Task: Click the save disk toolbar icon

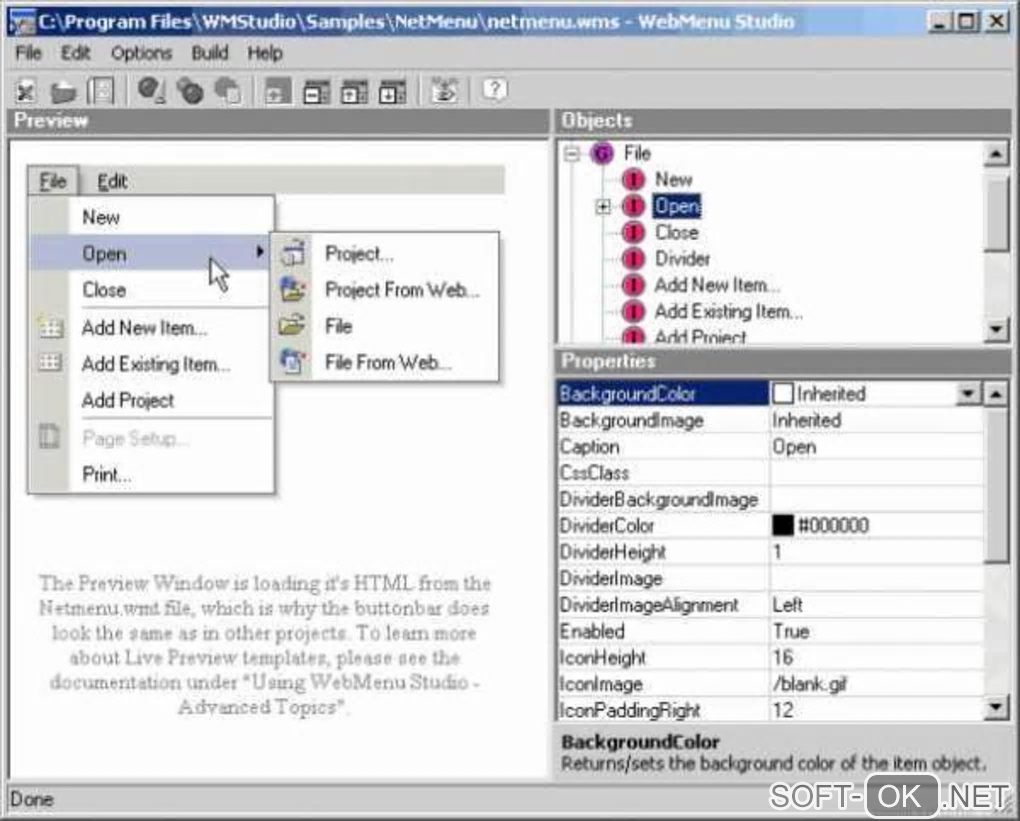Action: click(101, 91)
